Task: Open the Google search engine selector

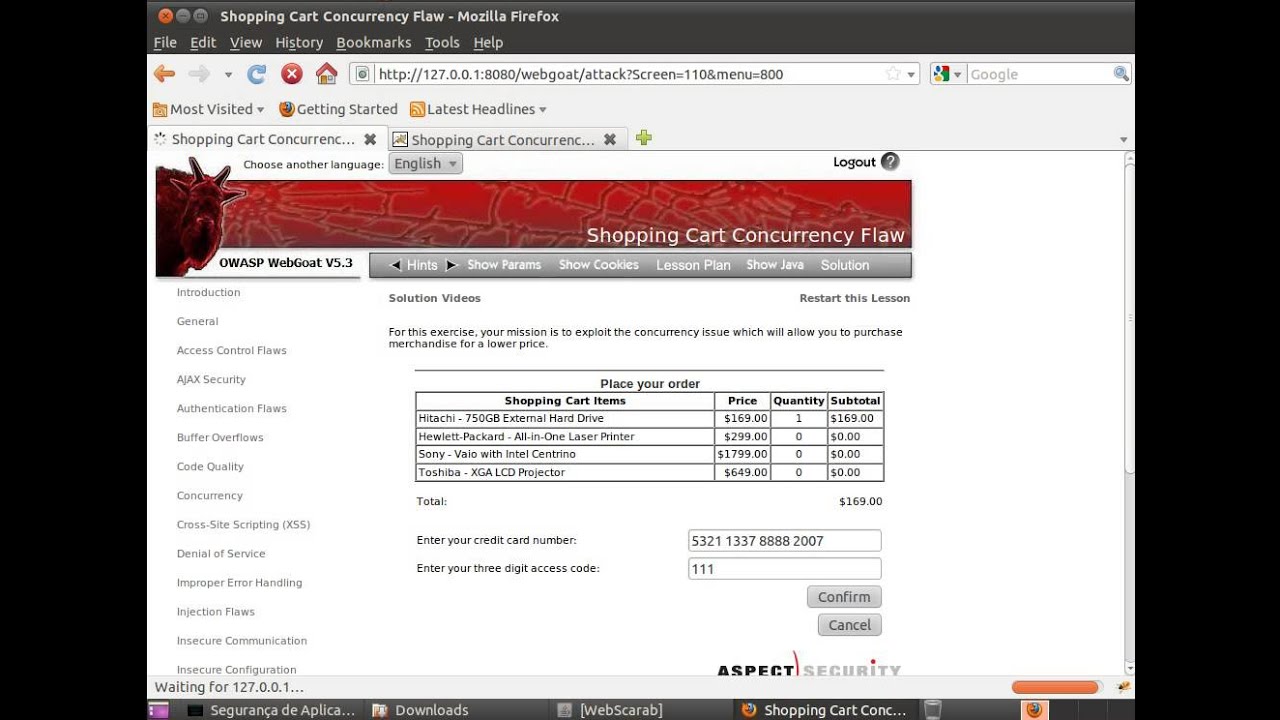Action: pos(947,74)
